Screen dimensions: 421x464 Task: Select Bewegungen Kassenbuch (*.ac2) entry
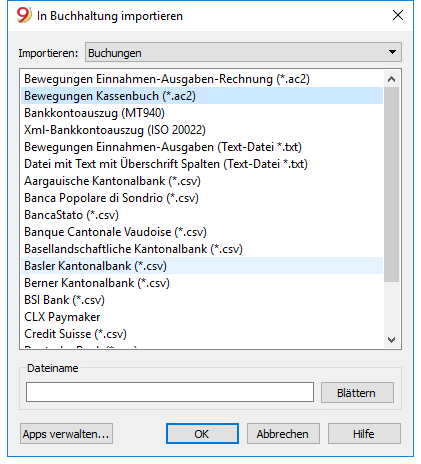[x=202, y=96]
